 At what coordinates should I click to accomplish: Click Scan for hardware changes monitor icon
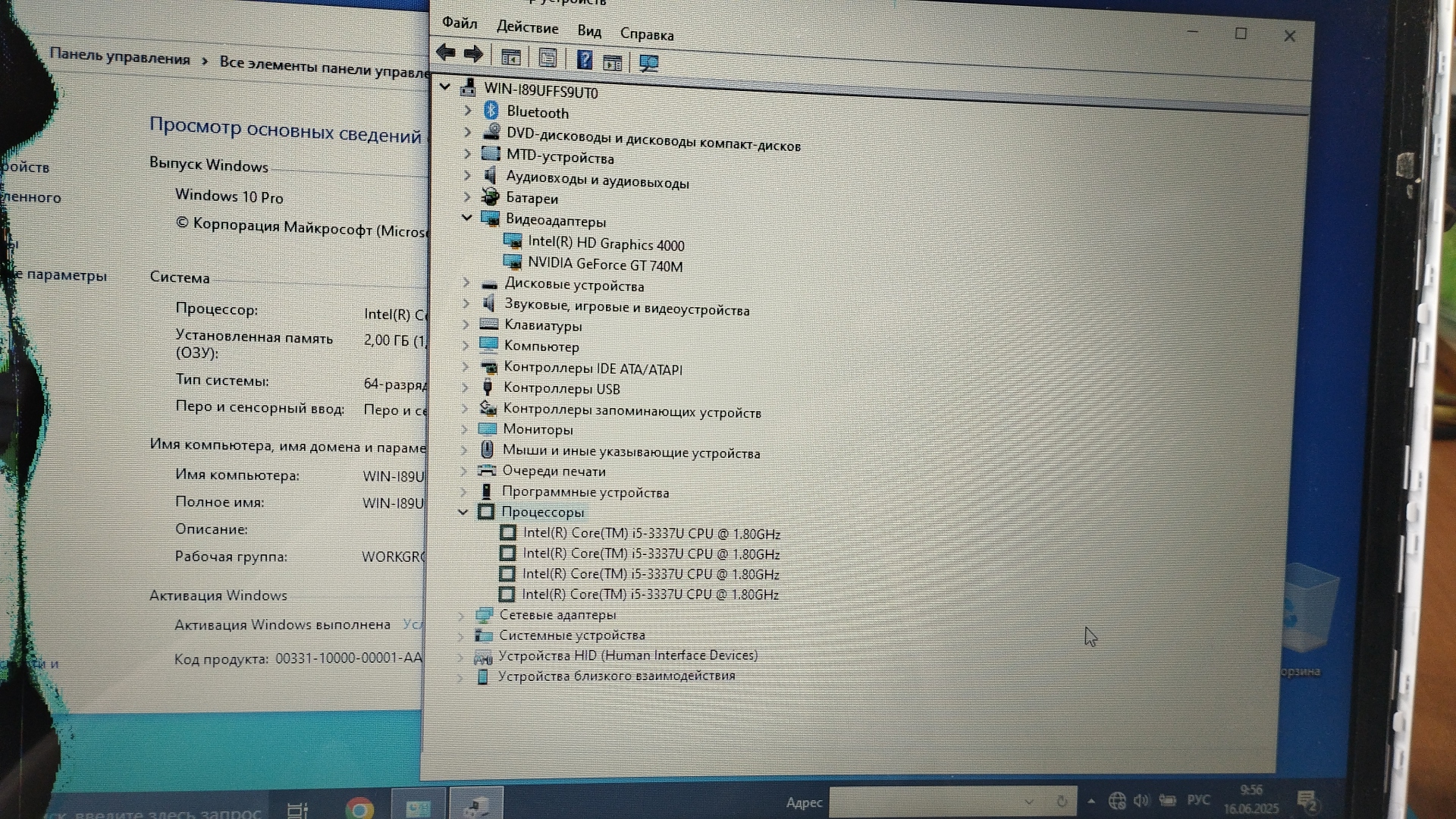(648, 63)
